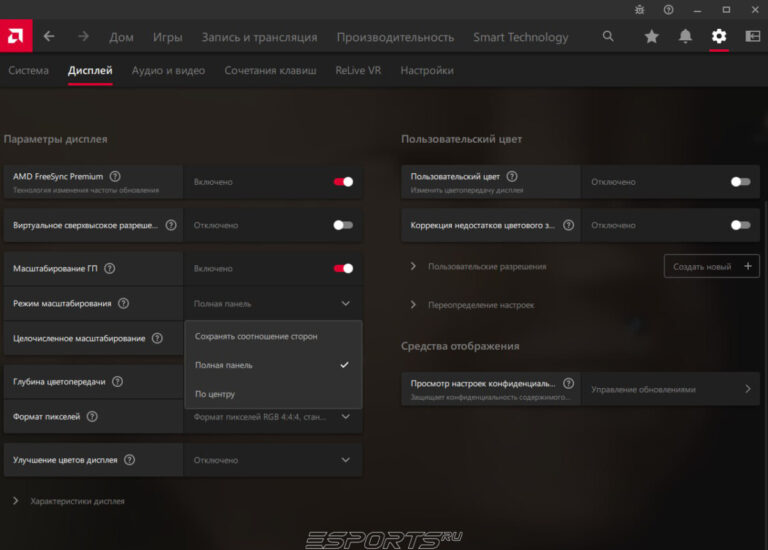The height and width of the screenshot is (550, 768).
Task: Switch to the Настройки tab
Action: 427,71
